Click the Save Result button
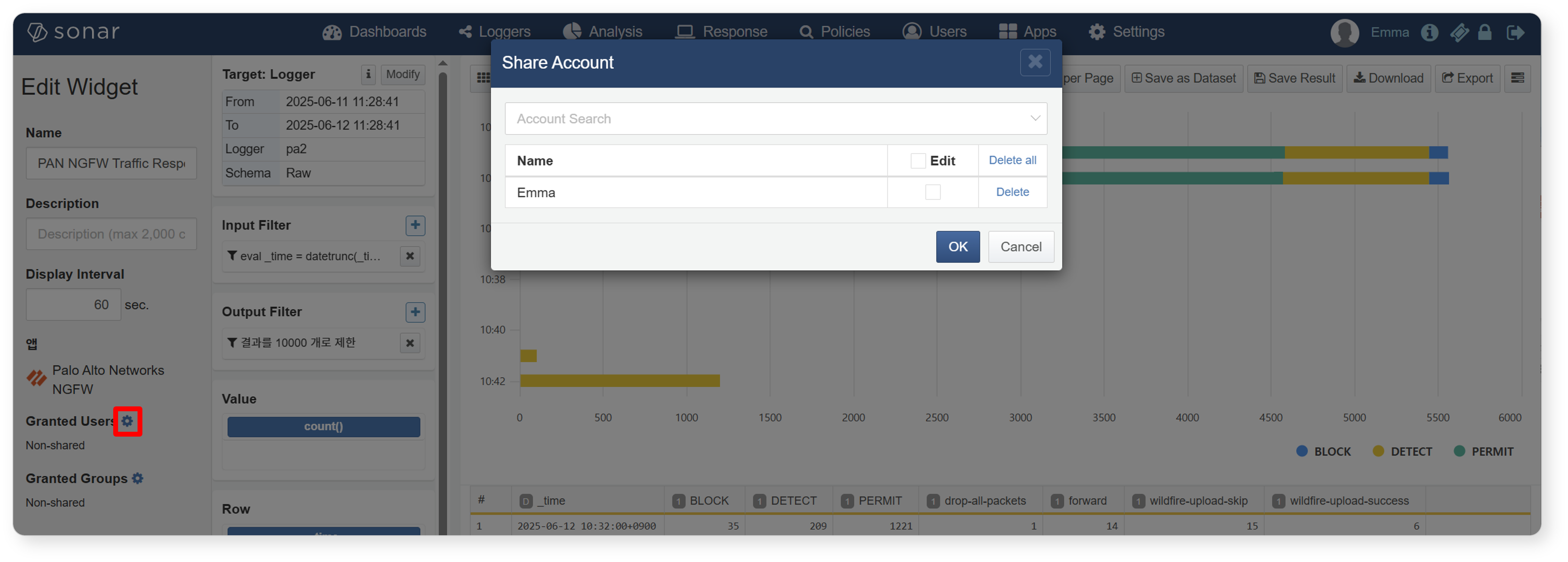This screenshot has height=562, width=1568. [1294, 78]
